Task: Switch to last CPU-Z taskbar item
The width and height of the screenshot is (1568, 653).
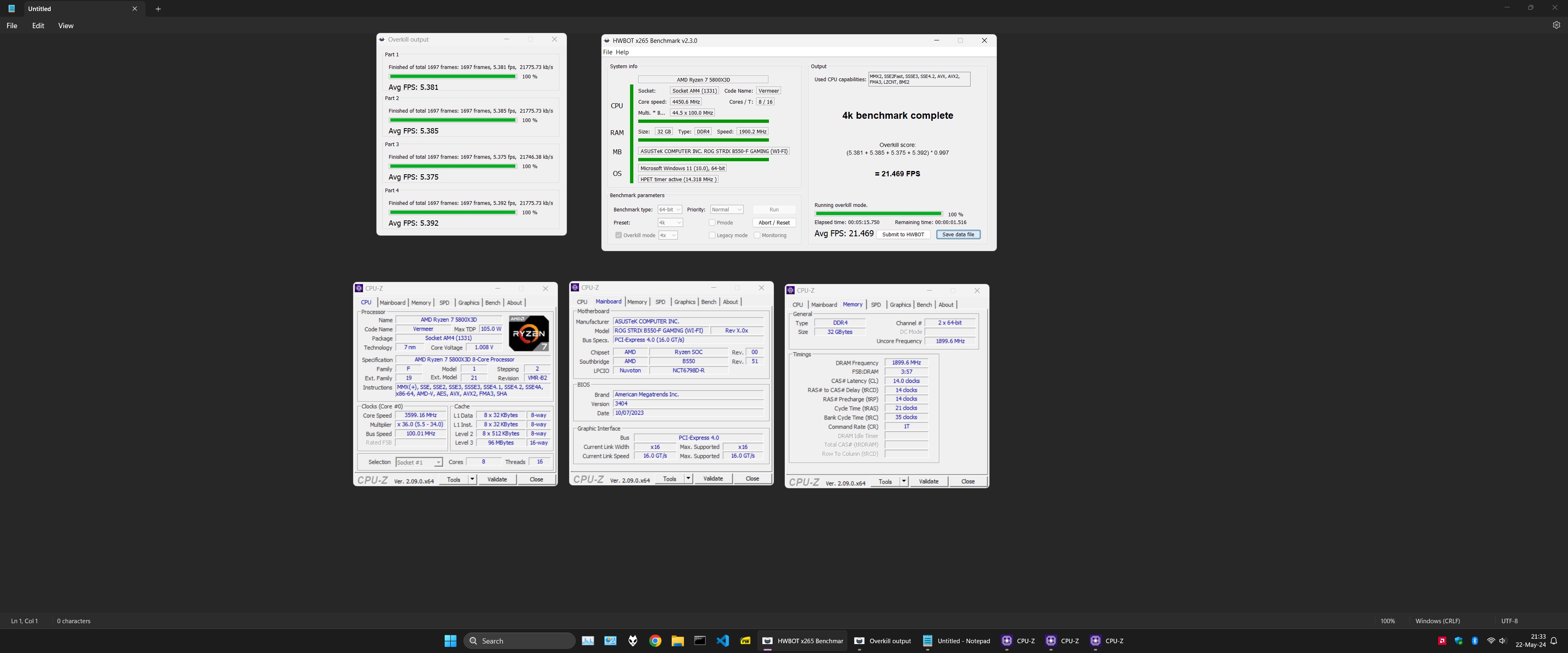Action: tap(1107, 641)
